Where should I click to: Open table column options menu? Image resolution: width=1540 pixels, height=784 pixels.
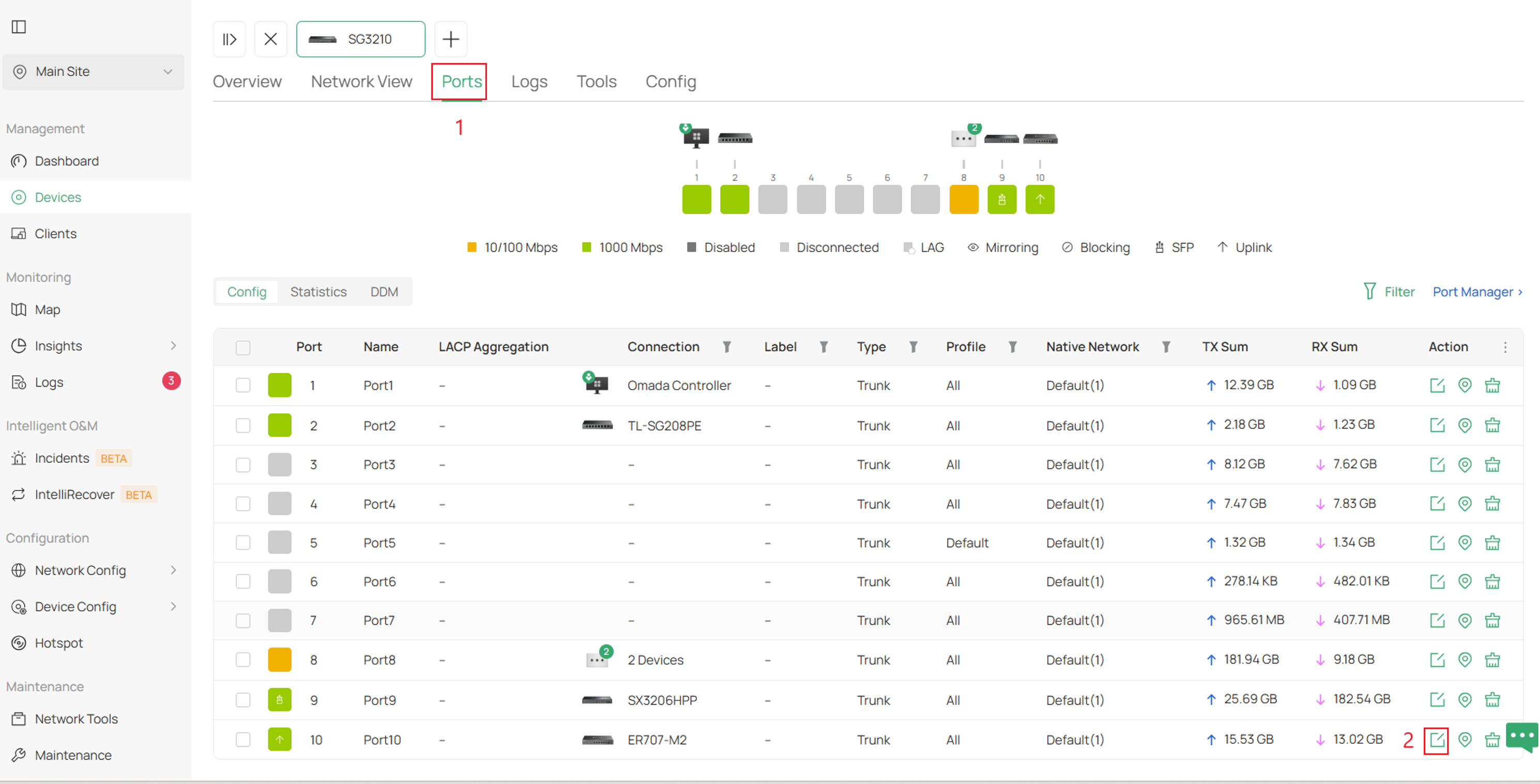1505,347
